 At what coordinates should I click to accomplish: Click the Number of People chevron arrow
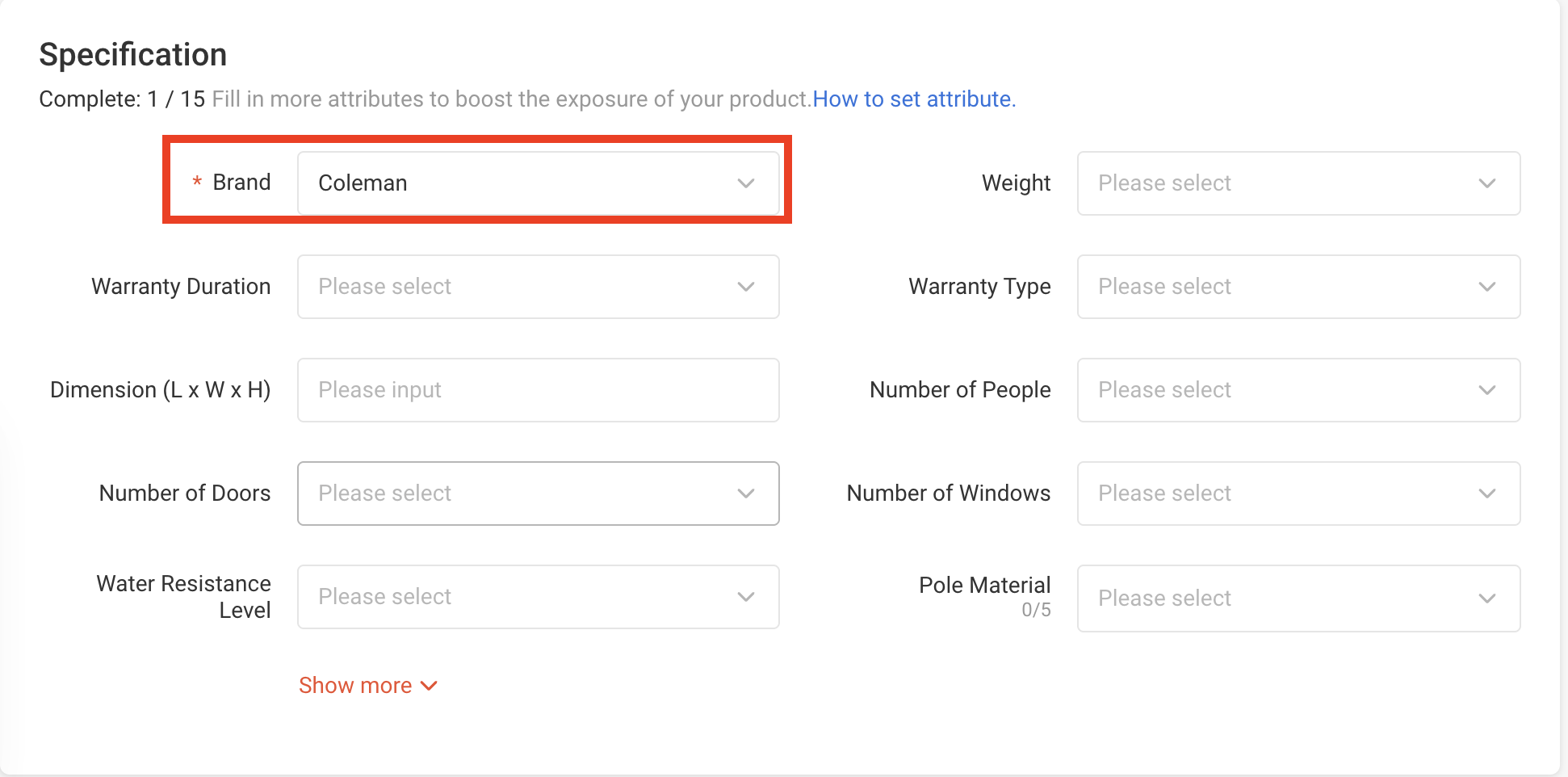[1487, 390]
